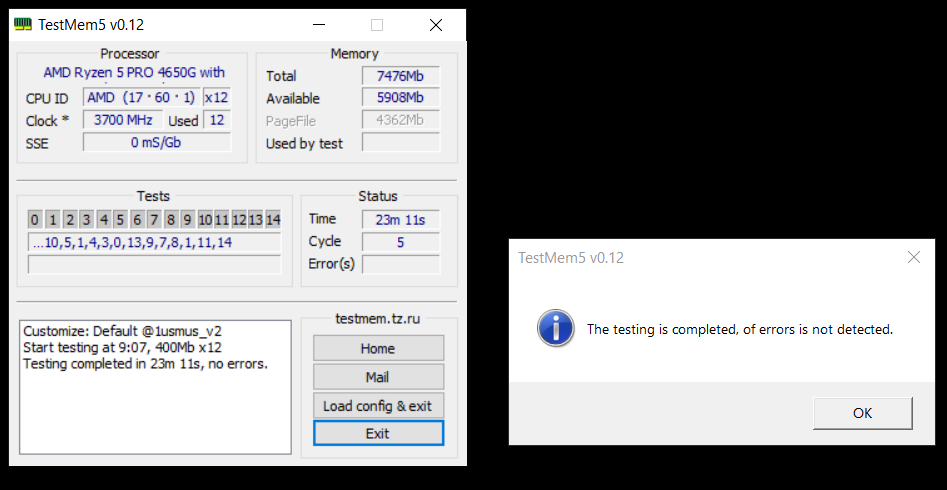Image resolution: width=947 pixels, height=490 pixels.
Task: Click the Total memory value 7476Mb
Action: 400,76
